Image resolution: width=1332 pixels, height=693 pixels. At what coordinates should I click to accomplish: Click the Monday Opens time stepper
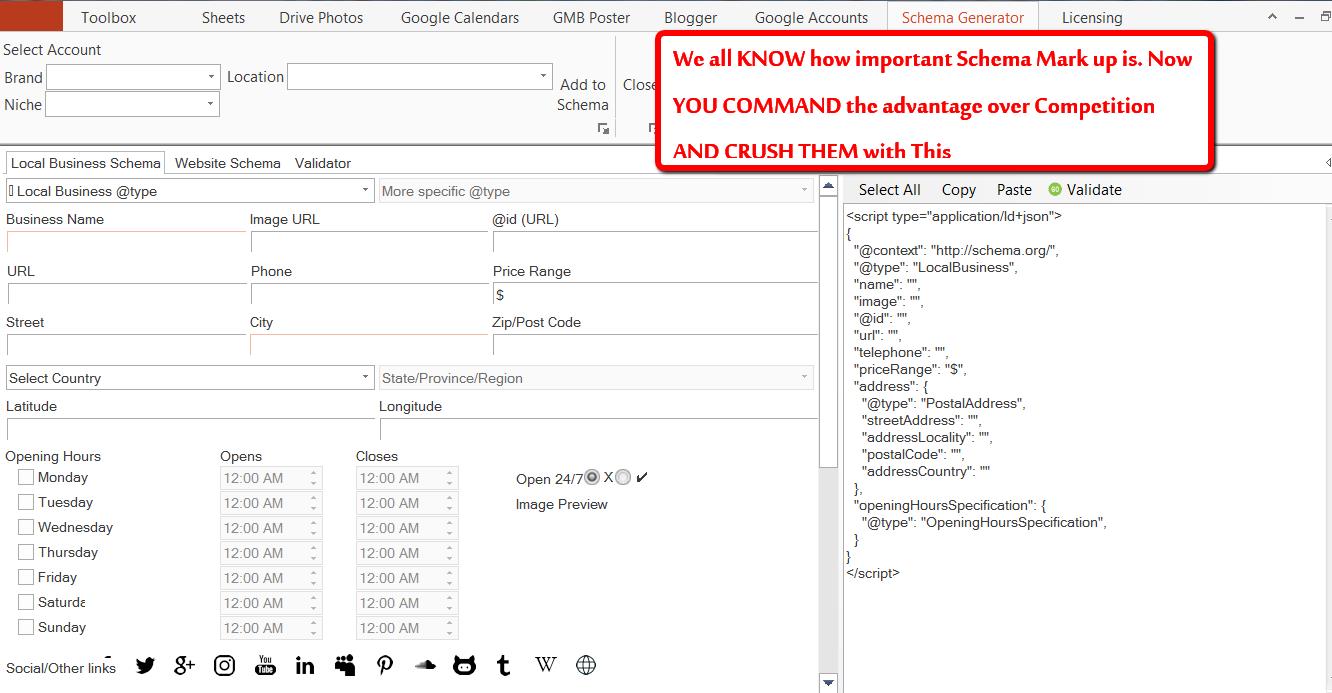[314, 478]
